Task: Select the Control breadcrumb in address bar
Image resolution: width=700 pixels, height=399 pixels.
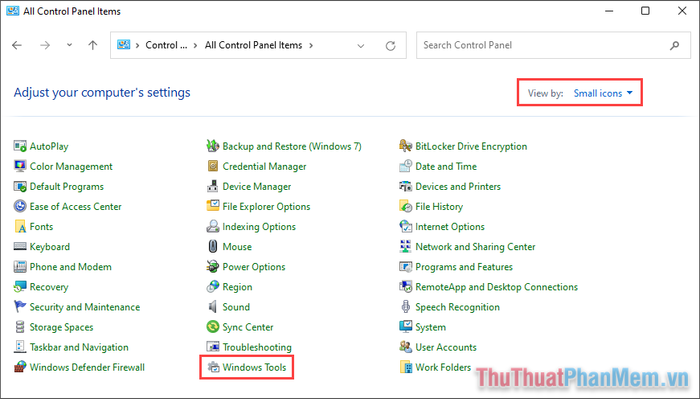Action: 166,45
